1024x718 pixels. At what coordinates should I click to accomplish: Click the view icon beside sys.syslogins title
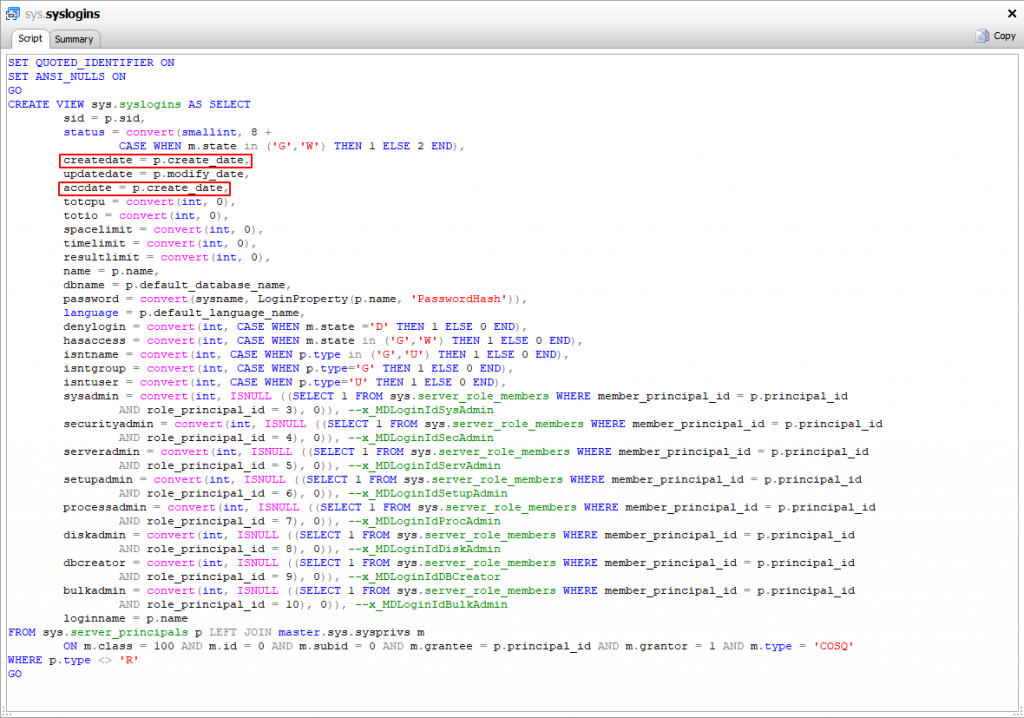coord(12,13)
